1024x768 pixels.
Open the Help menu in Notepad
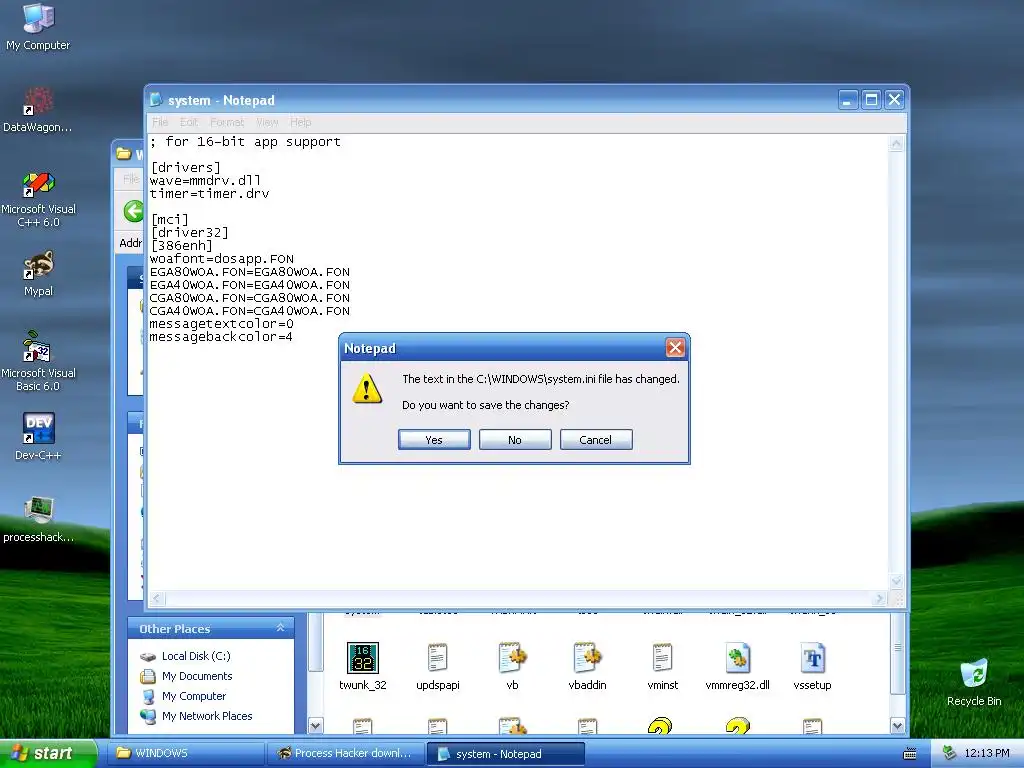point(300,122)
